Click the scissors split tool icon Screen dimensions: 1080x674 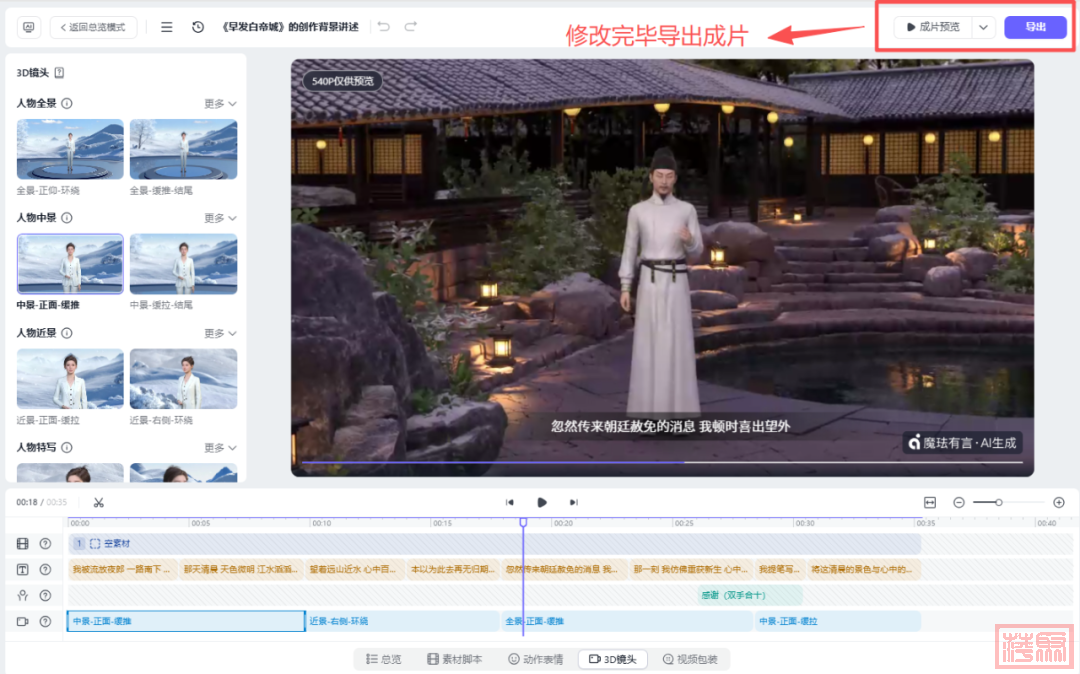point(99,502)
